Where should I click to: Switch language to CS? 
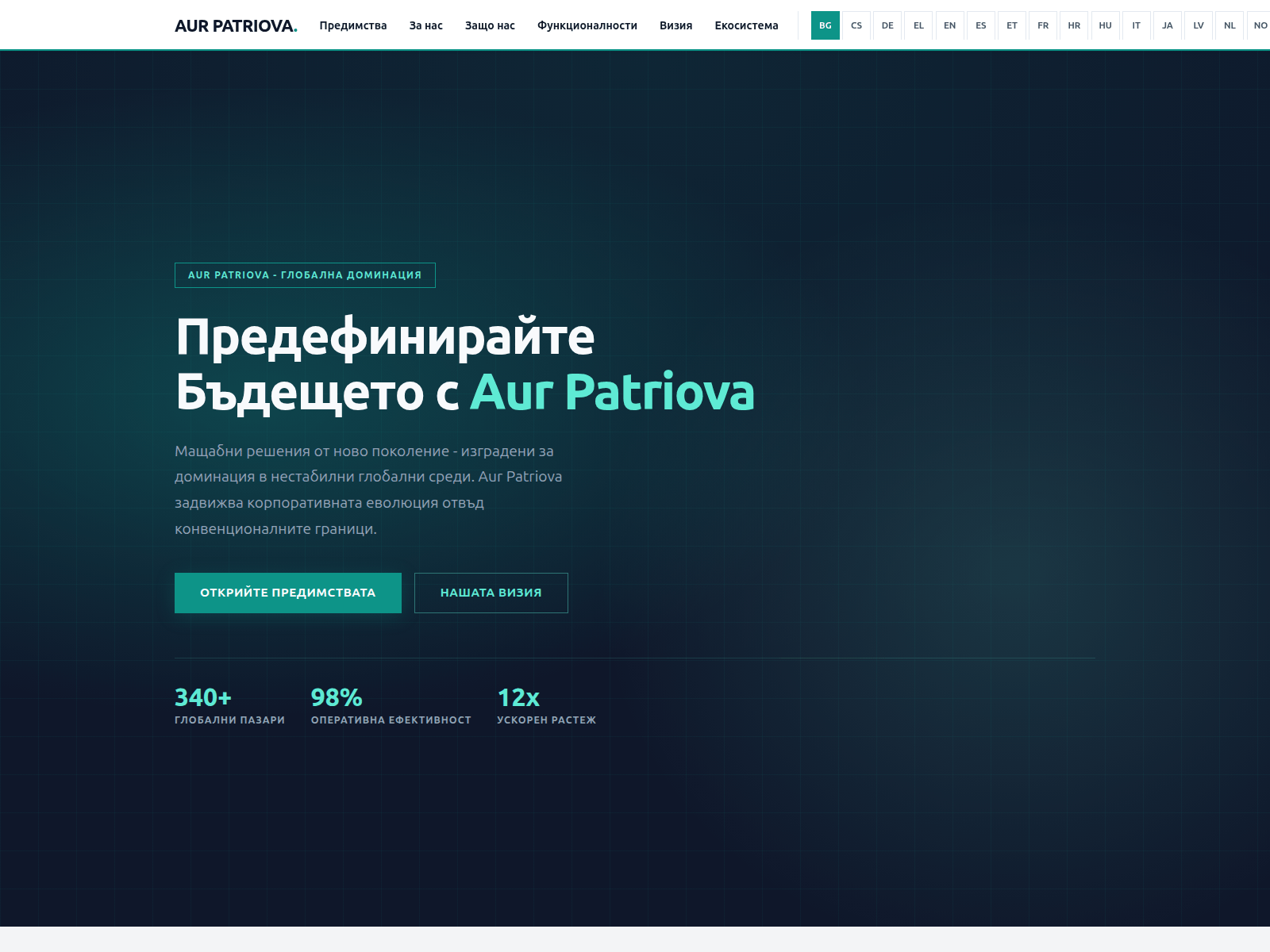[x=856, y=25]
